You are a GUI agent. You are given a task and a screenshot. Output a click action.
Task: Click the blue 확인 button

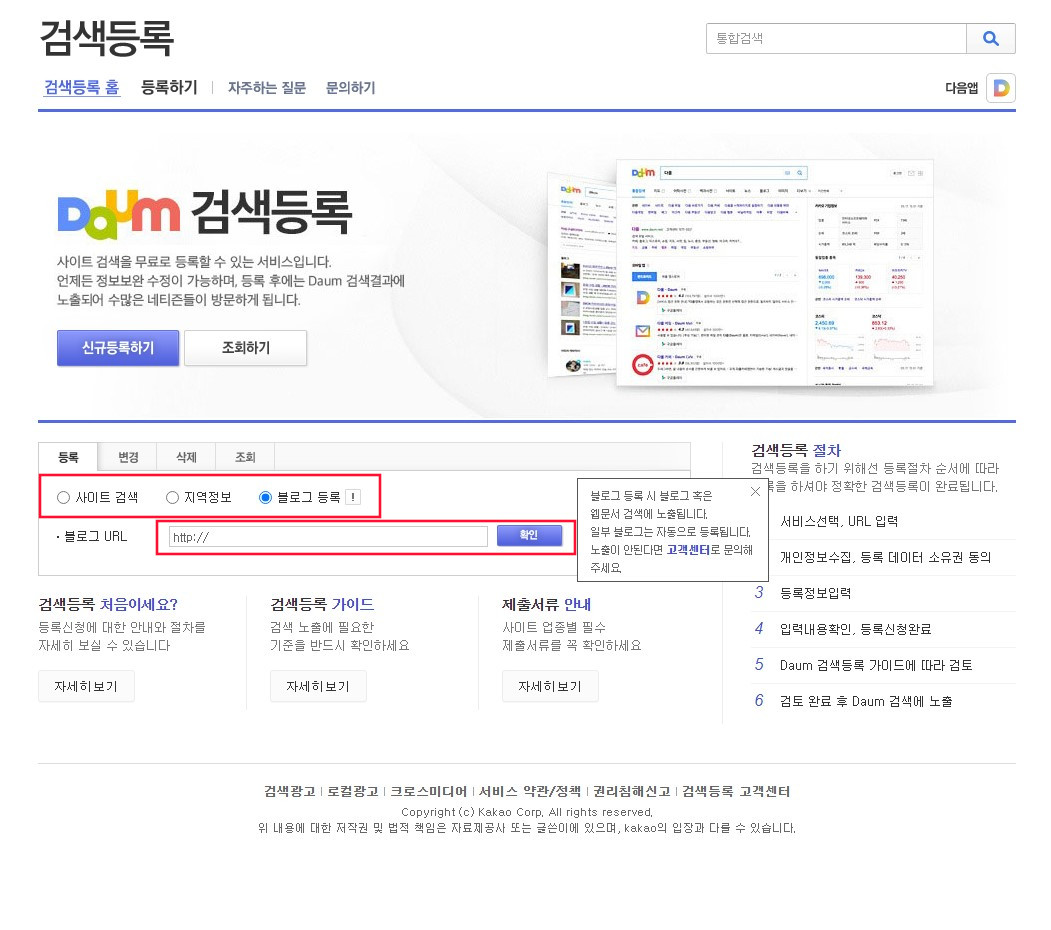pyautogui.click(x=529, y=535)
